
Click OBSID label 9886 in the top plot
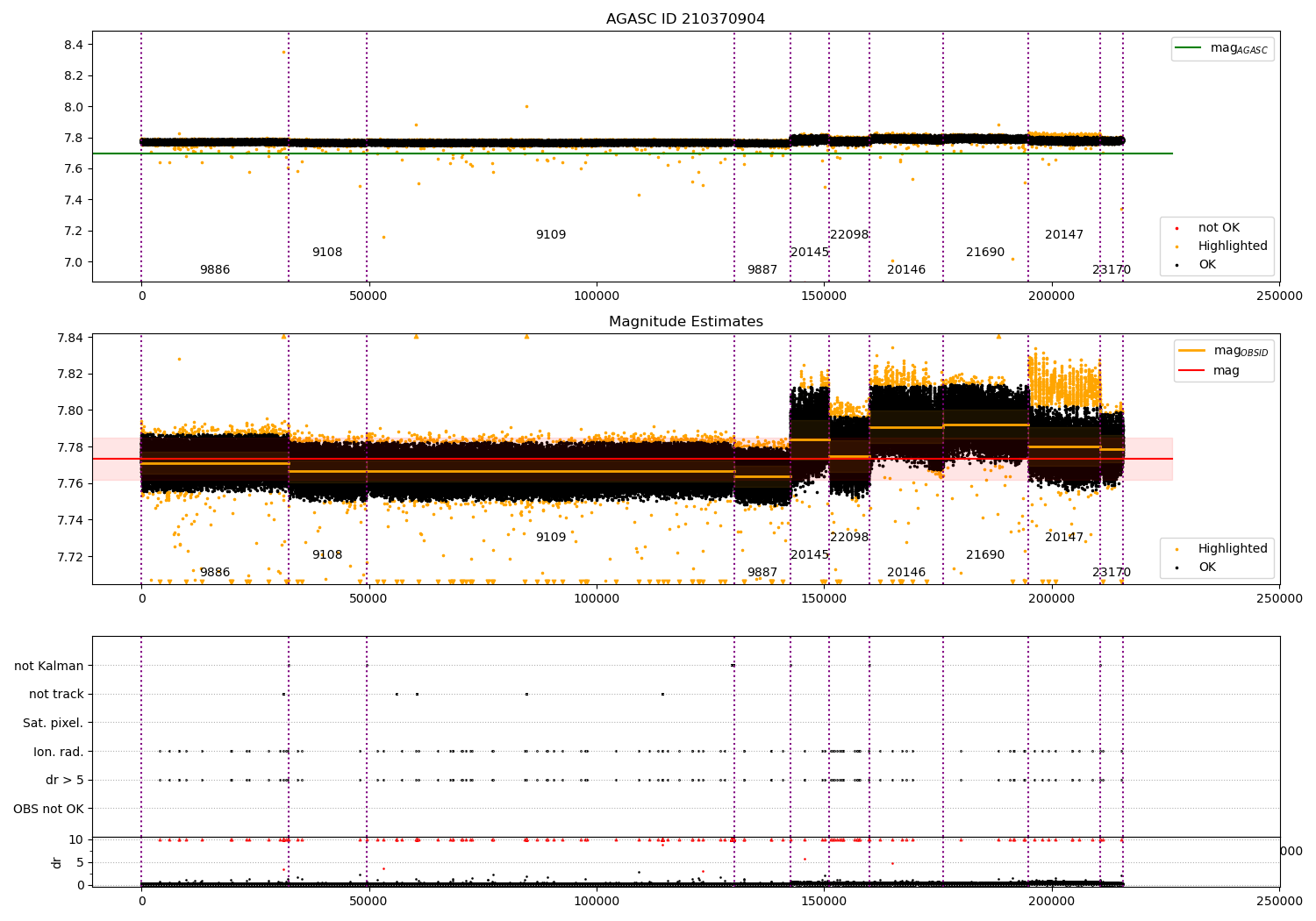215,270
